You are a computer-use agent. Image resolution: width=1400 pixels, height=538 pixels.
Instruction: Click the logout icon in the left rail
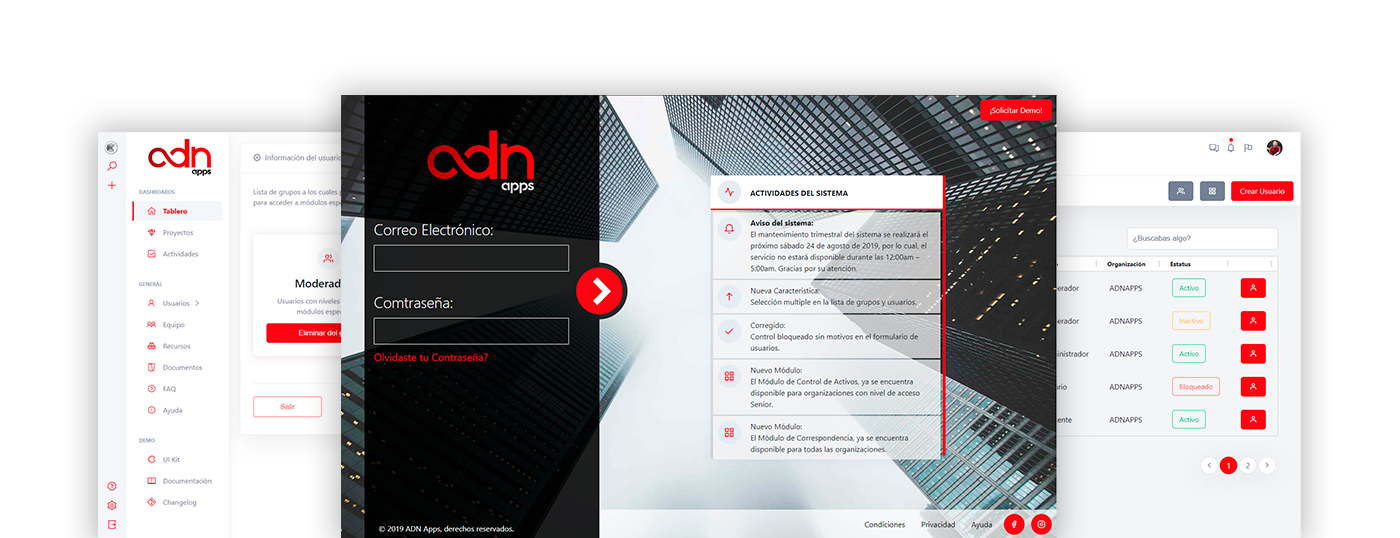click(x=112, y=524)
